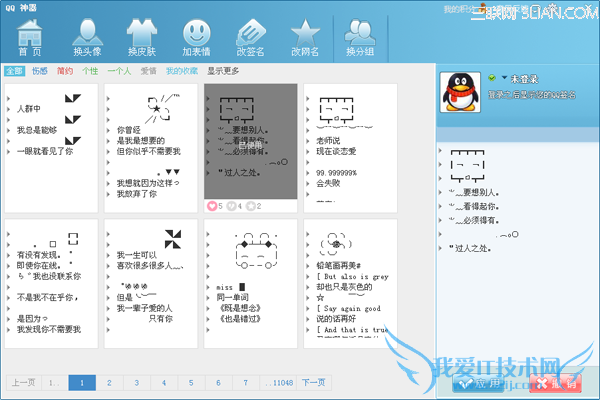Go to page 5
600x400 pixels.
coord(191,382)
